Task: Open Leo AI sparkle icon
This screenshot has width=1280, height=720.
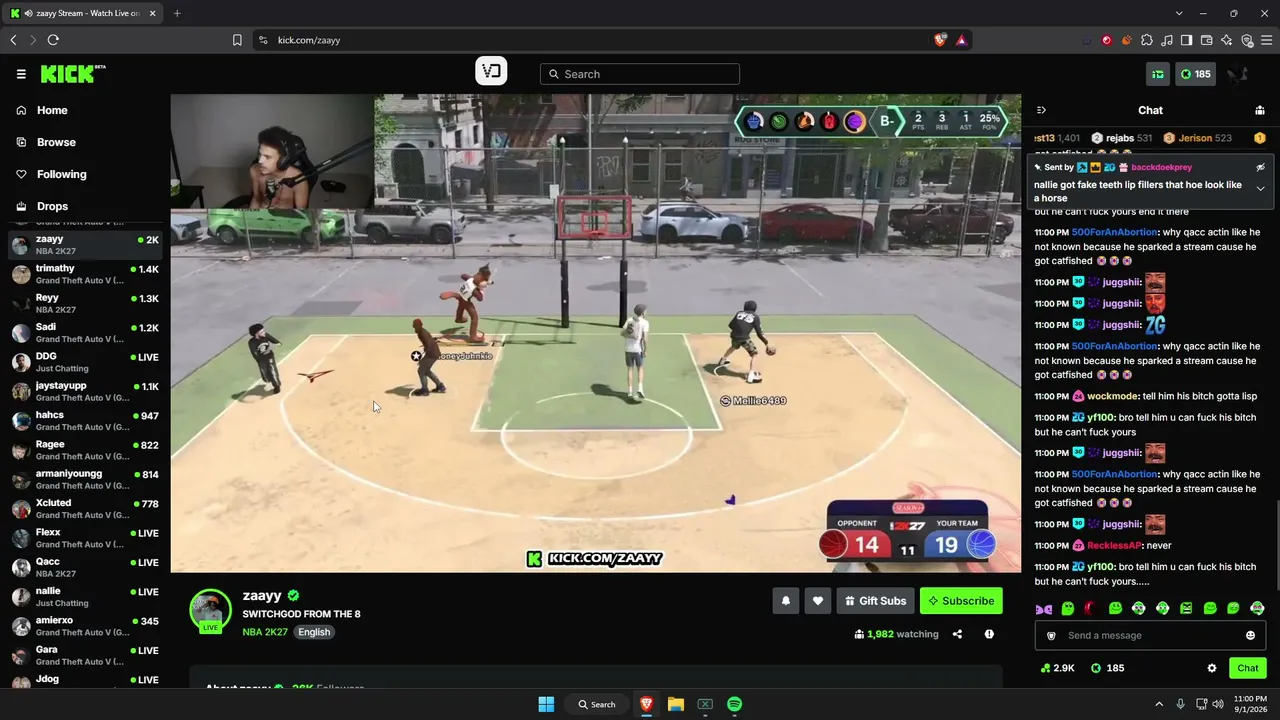Action: click(x=1227, y=40)
